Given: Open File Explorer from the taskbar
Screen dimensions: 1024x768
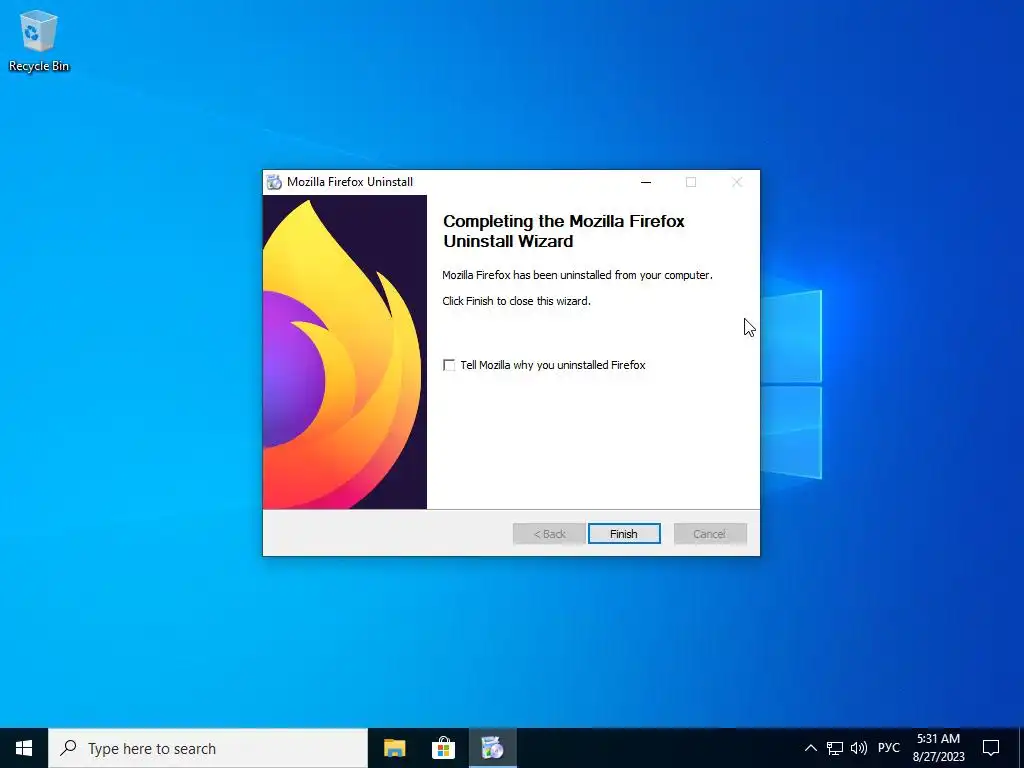Looking at the screenshot, I should click(394, 748).
